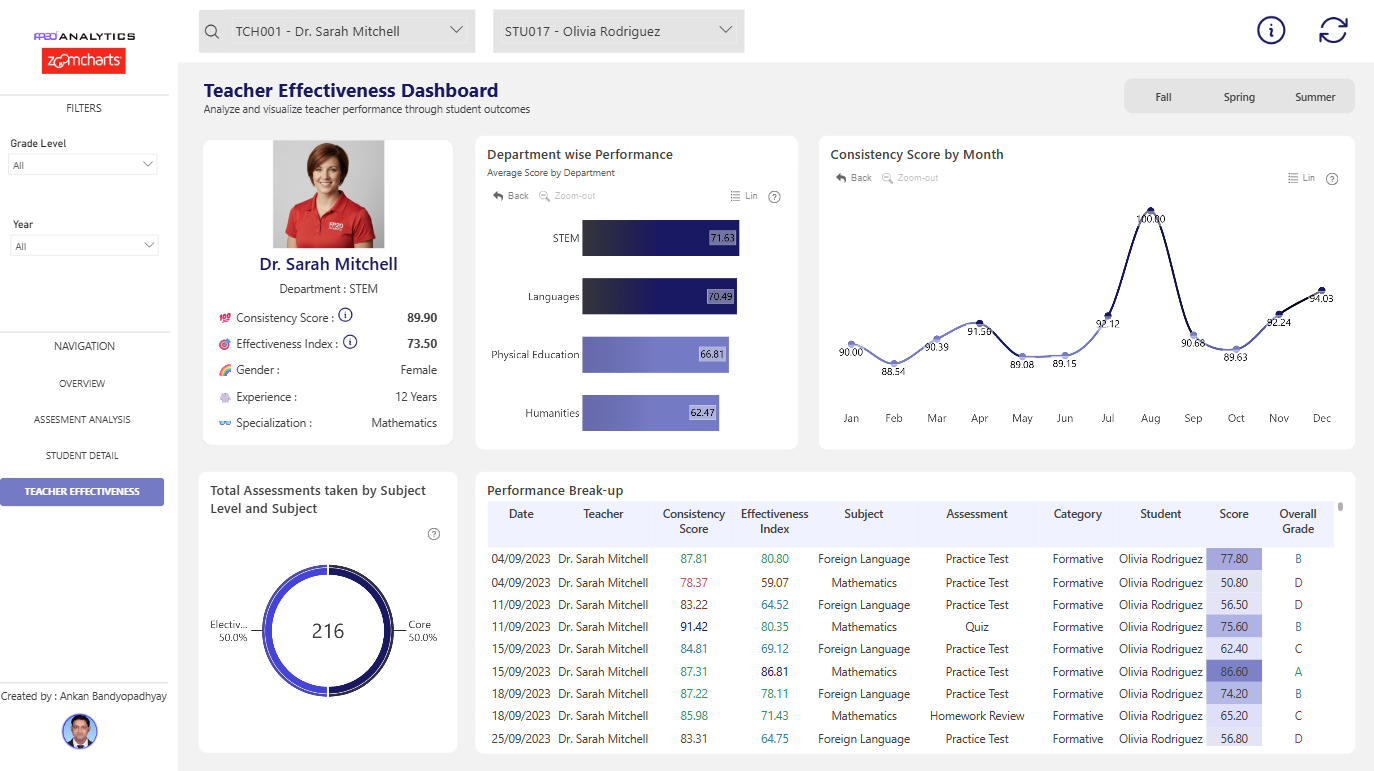Click Back on Consistency Score by Month chart
This screenshot has width=1374, height=771.
click(x=854, y=178)
